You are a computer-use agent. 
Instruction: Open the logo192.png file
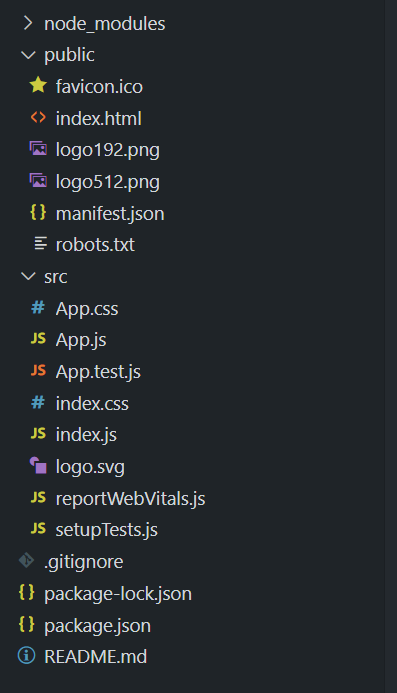tap(108, 151)
